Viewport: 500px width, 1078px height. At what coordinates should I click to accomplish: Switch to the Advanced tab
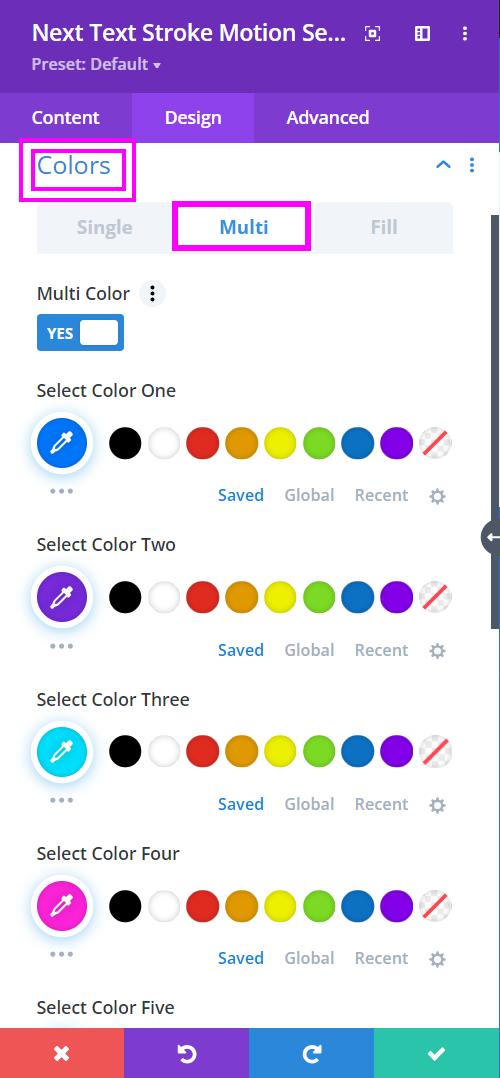click(327, 118)
